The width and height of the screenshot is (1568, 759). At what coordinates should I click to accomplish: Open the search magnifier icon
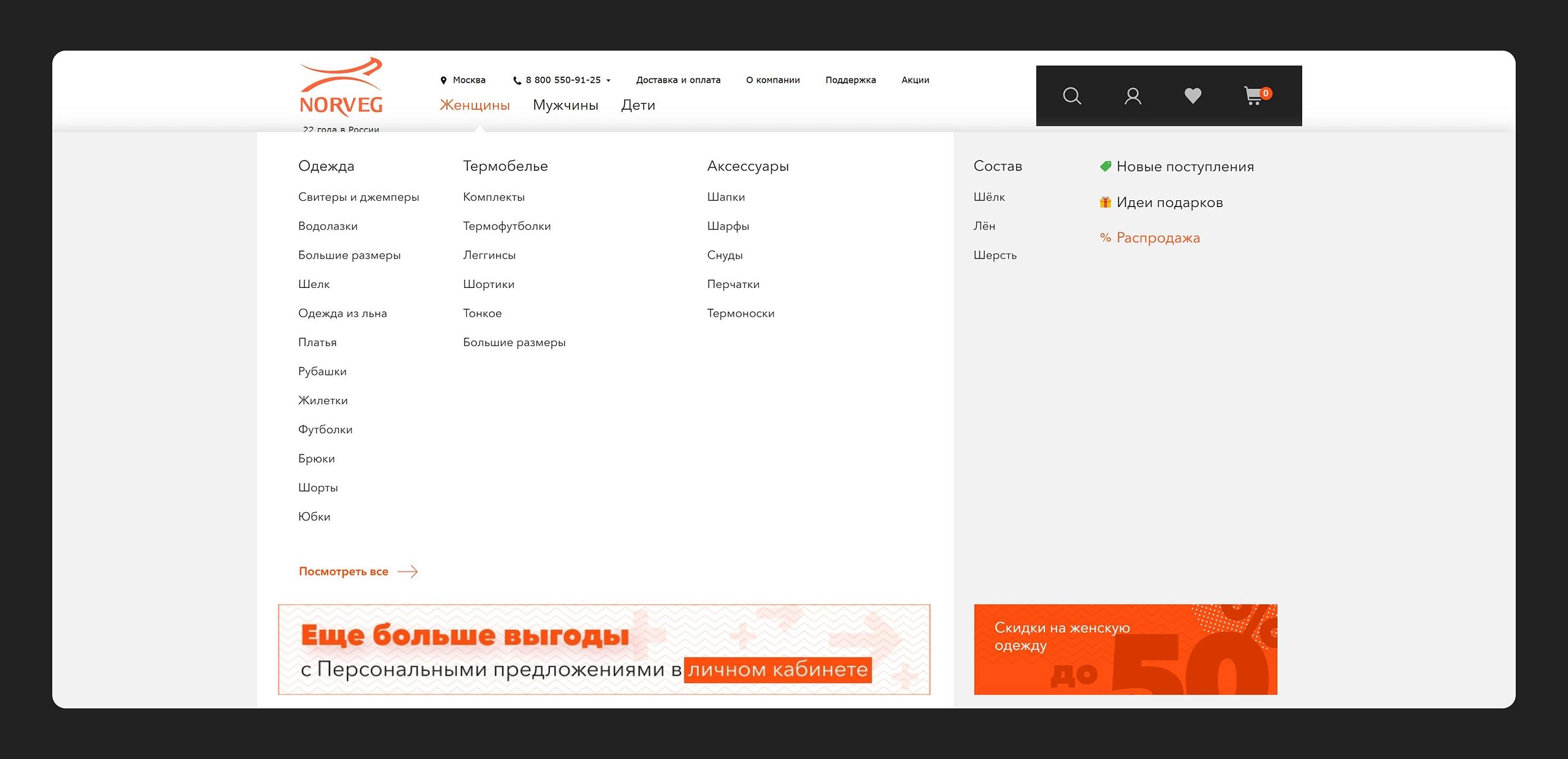point(1071,96)
